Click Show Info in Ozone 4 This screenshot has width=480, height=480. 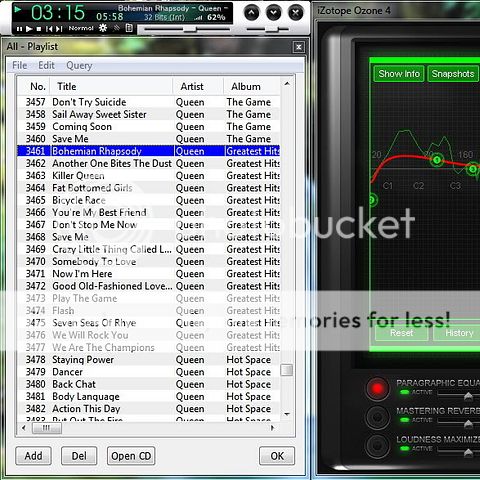tap(399, 74)
